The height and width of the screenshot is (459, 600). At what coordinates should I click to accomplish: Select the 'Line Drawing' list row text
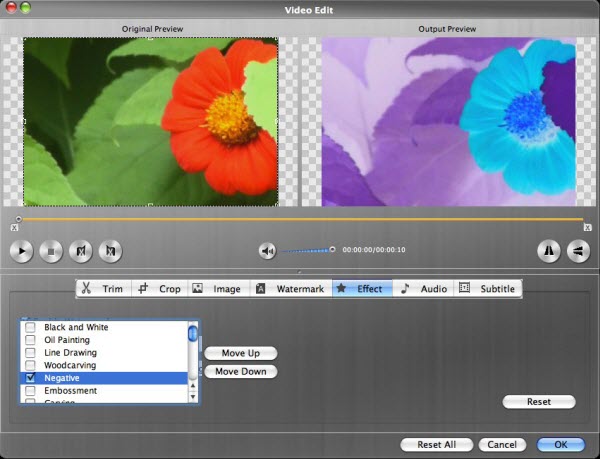[x=70, y=353]
